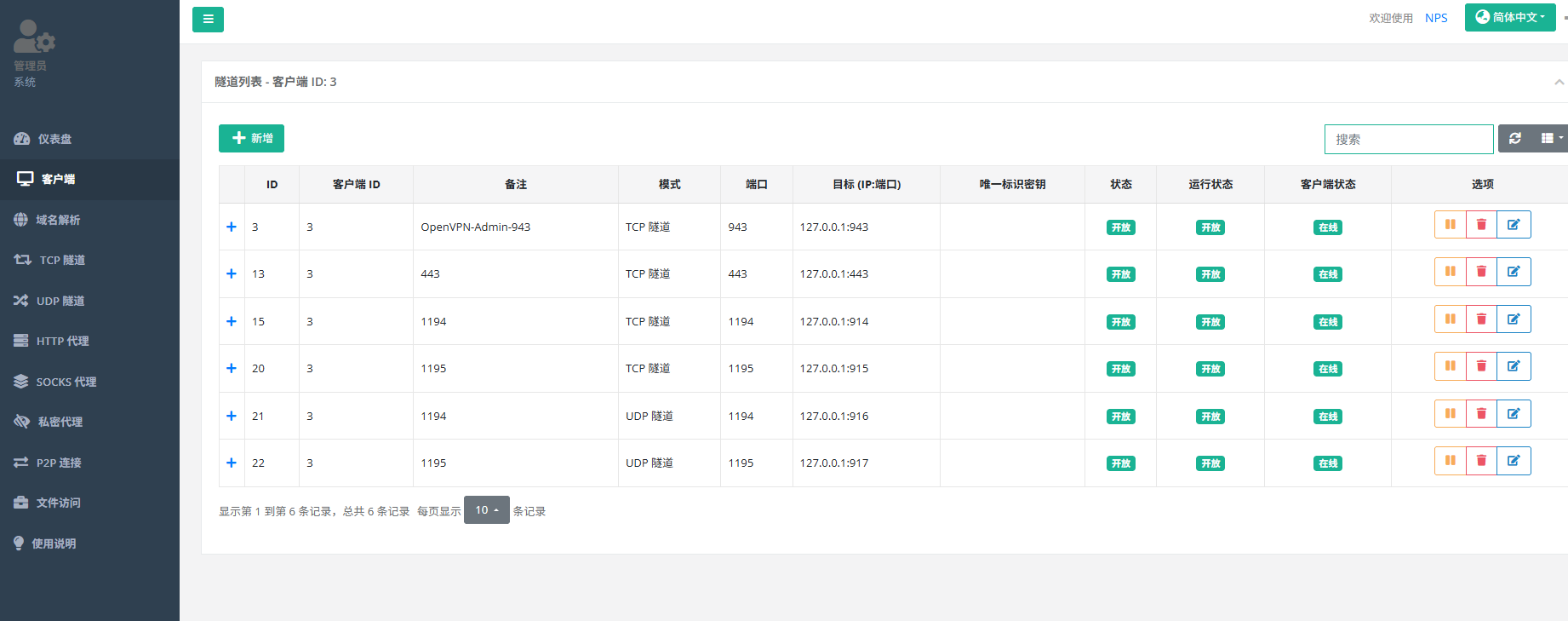Change the page size dropdown showing 10
1568x621 pixels.
(x=486, y=510)
